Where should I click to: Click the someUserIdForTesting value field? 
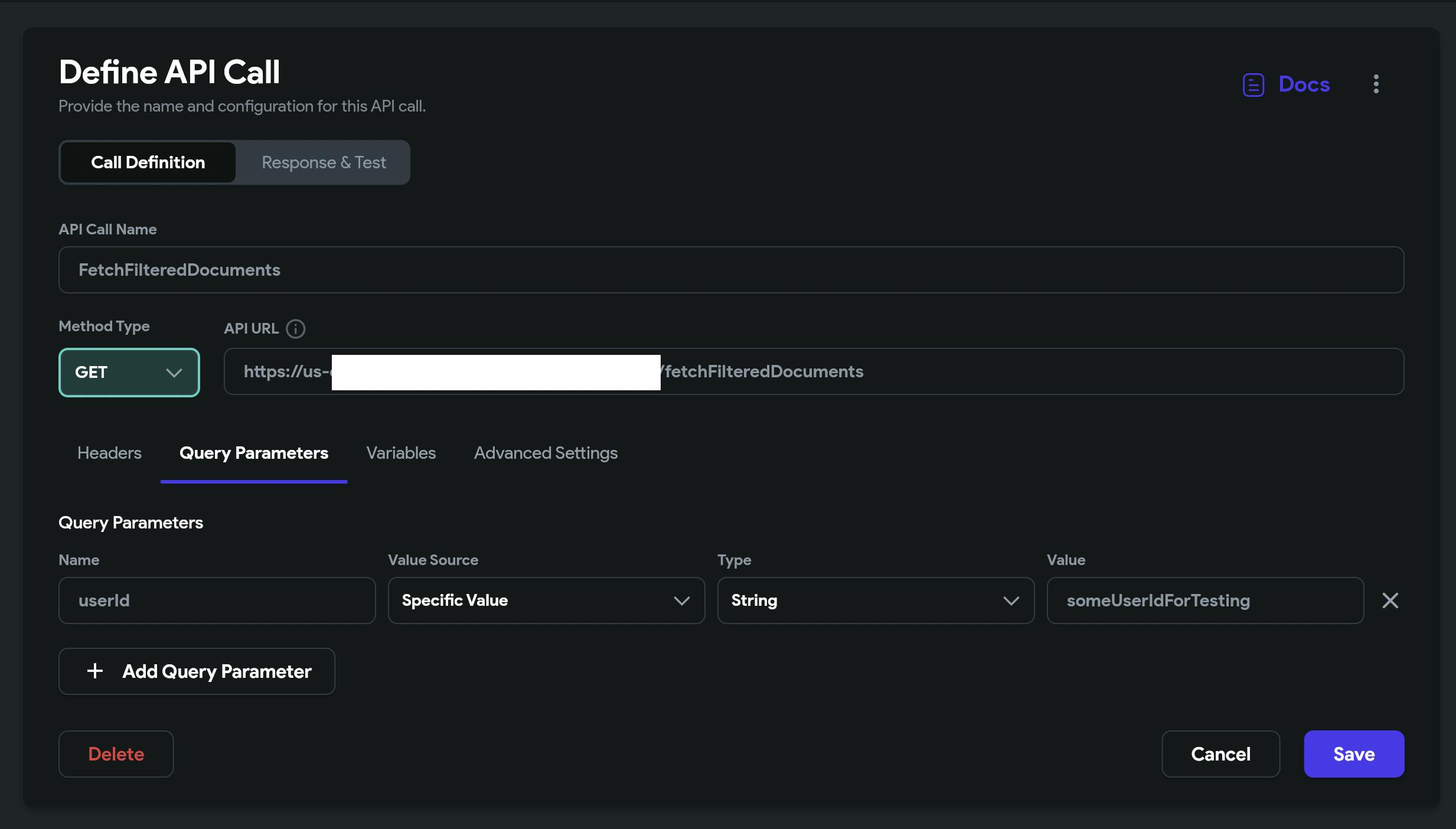[x=1204, y=600]
